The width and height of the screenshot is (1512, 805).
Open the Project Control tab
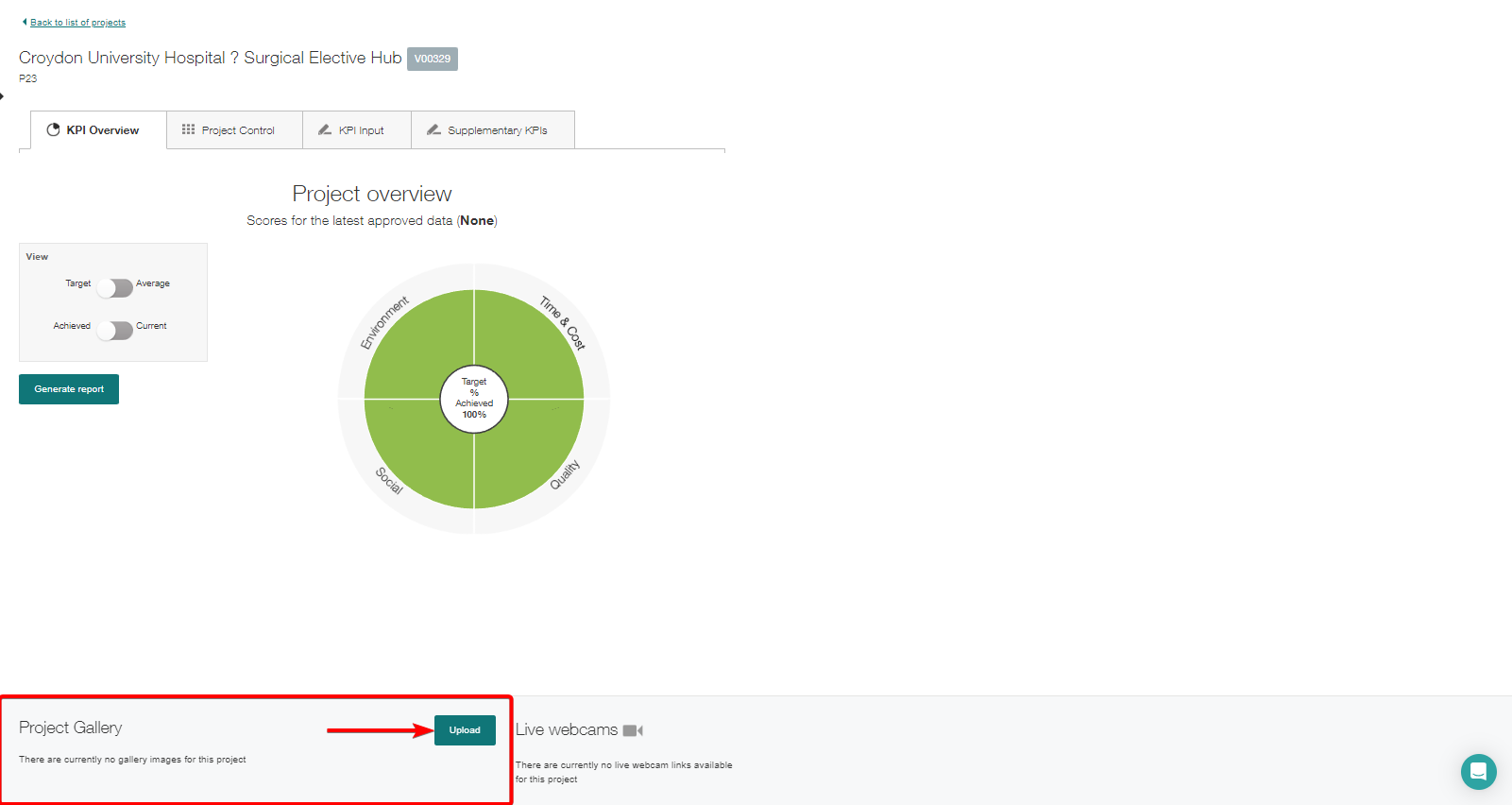234,130
